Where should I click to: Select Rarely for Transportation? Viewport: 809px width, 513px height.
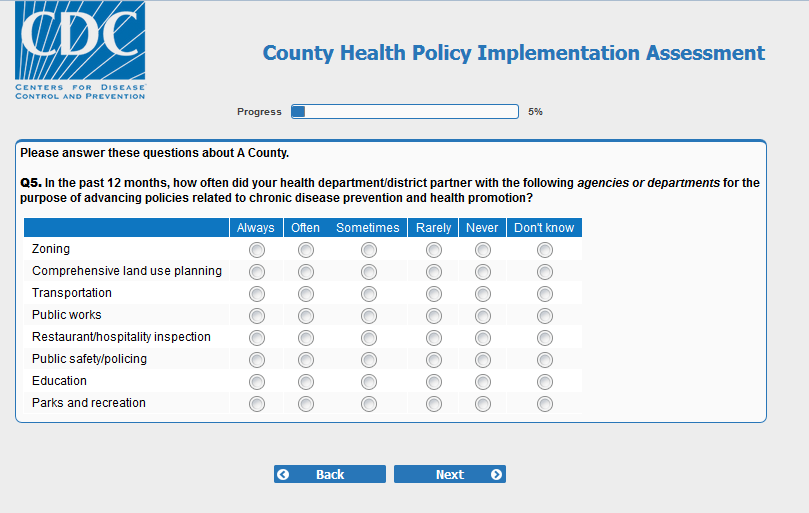[434, 294]
